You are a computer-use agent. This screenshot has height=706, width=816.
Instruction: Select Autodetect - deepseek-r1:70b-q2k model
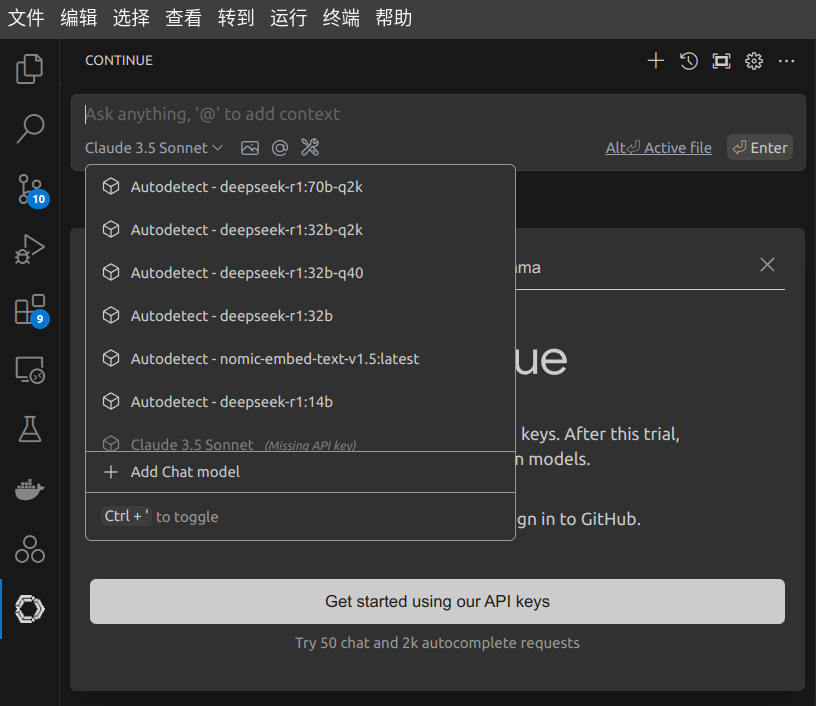click(x=300, y=187)
